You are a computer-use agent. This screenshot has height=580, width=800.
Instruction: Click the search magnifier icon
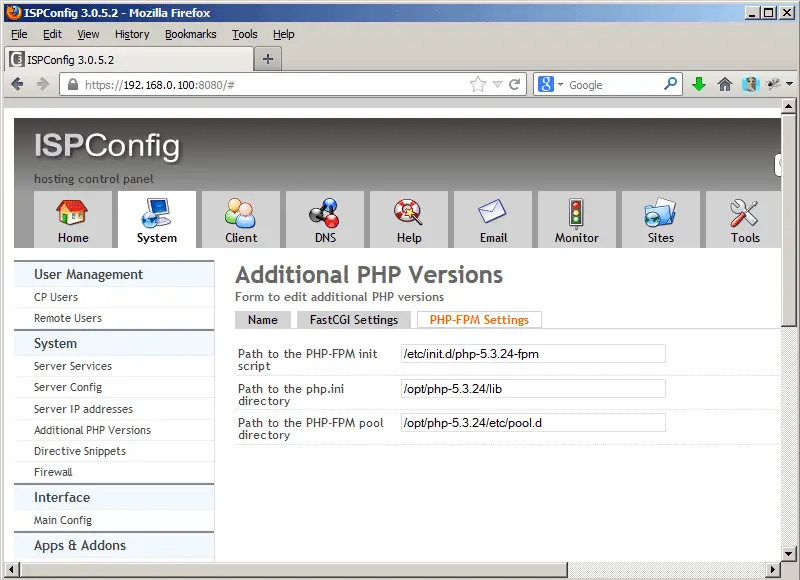[x=670, y=83]
